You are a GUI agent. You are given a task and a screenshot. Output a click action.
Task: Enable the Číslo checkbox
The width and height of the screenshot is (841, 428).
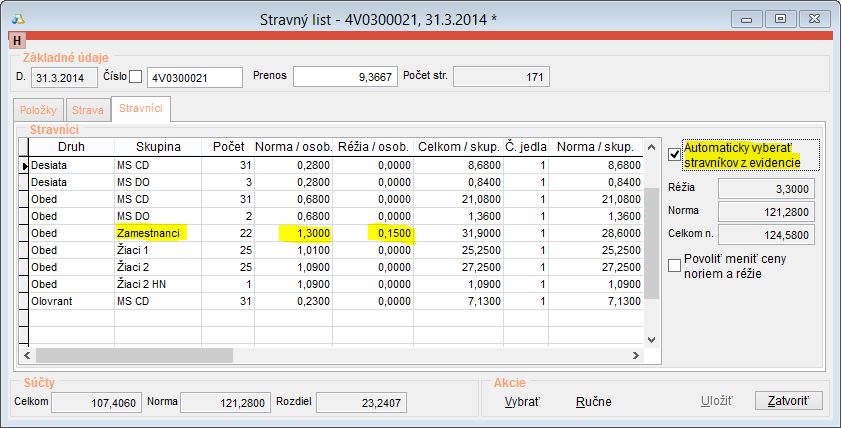[x=136, y=77]
